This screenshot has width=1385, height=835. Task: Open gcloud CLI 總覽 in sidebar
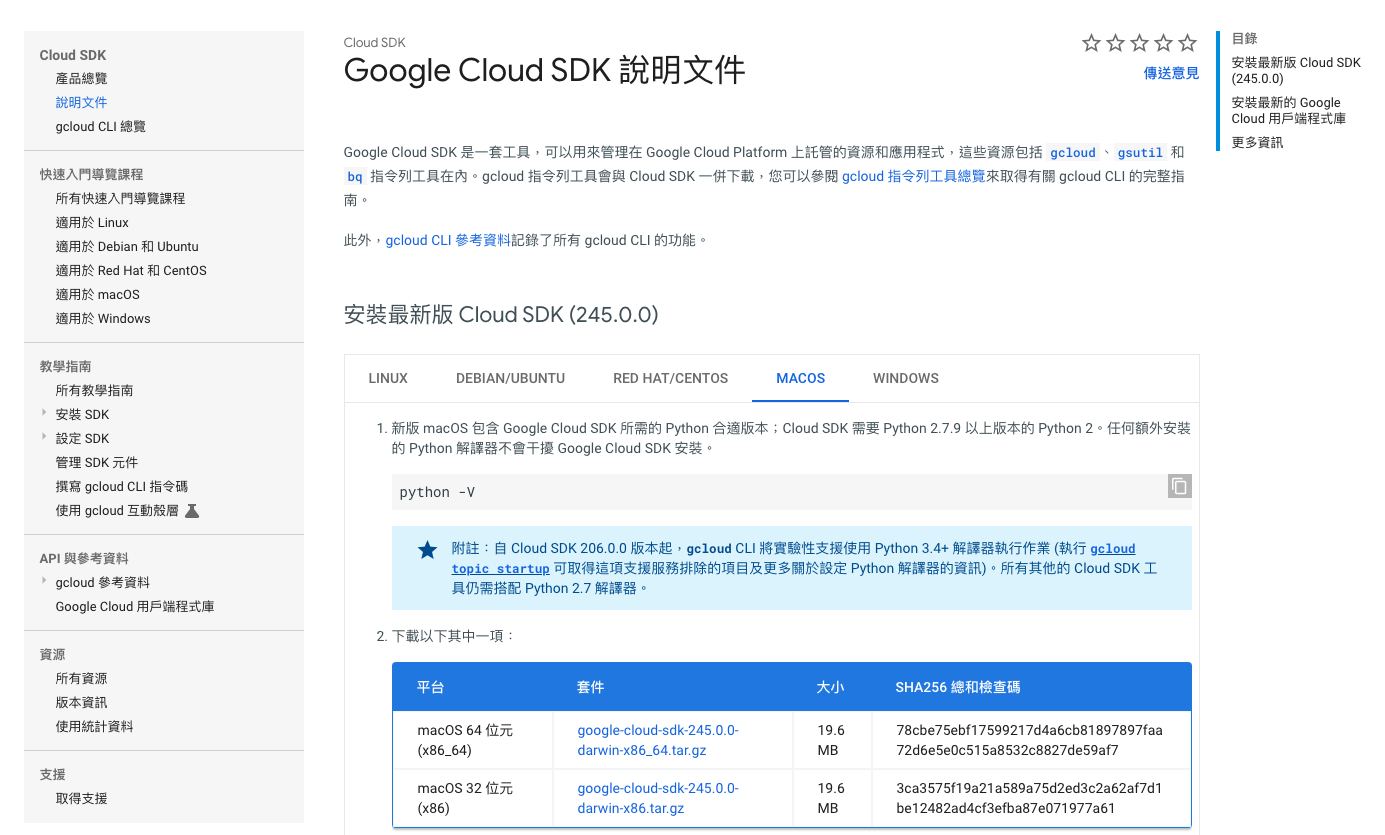(101, 127)
